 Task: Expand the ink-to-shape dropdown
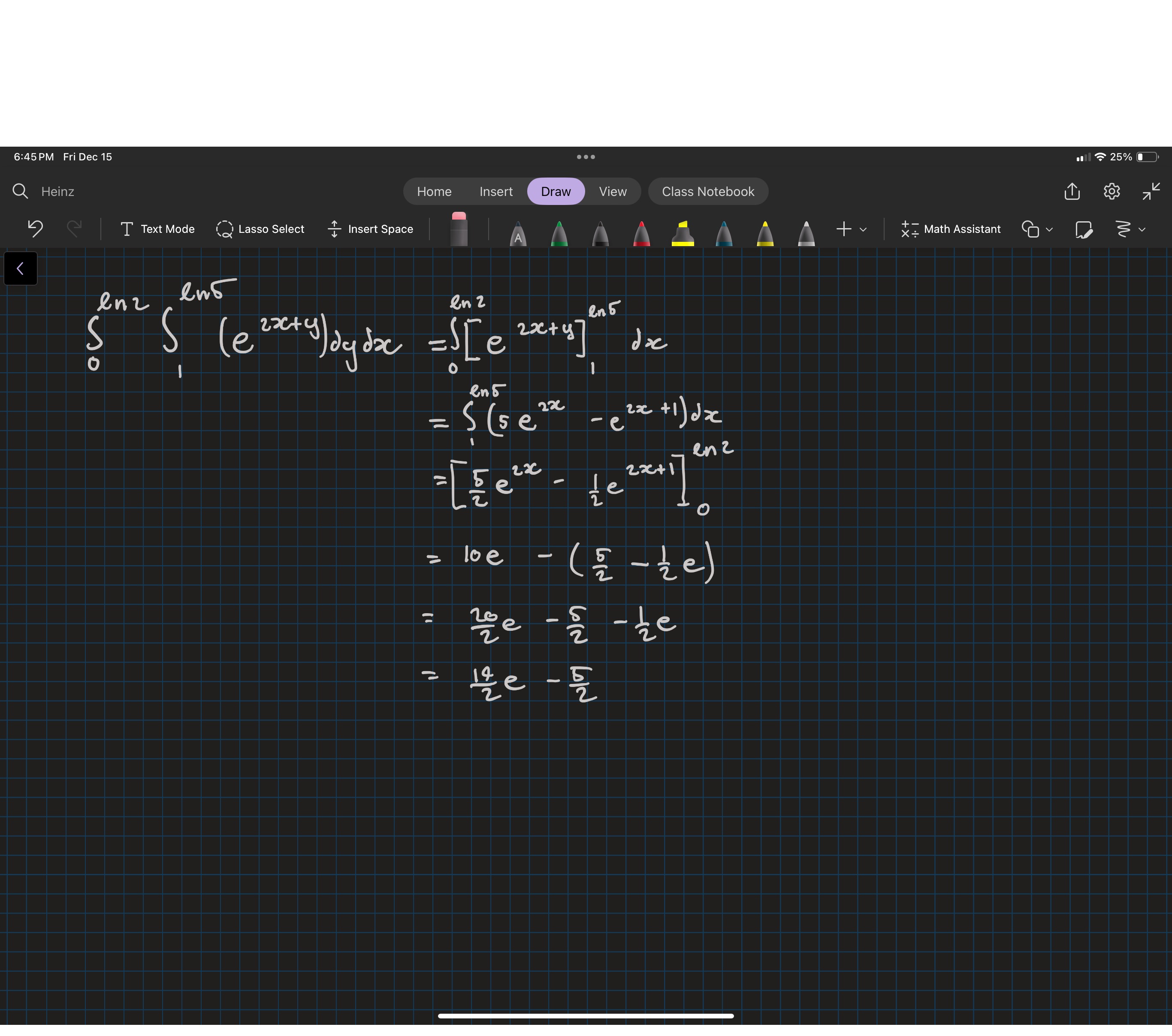coord(1131,229)
